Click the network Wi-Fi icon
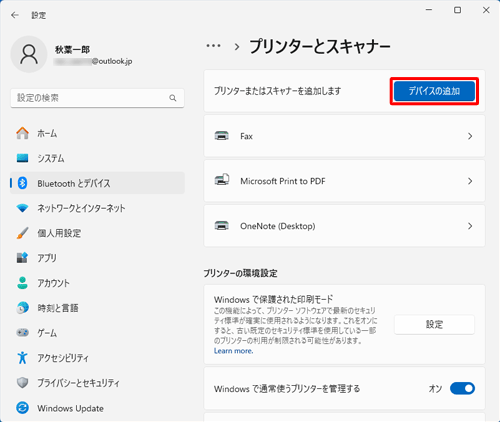This screenshot has width=500, height=422. coord(22,208)
